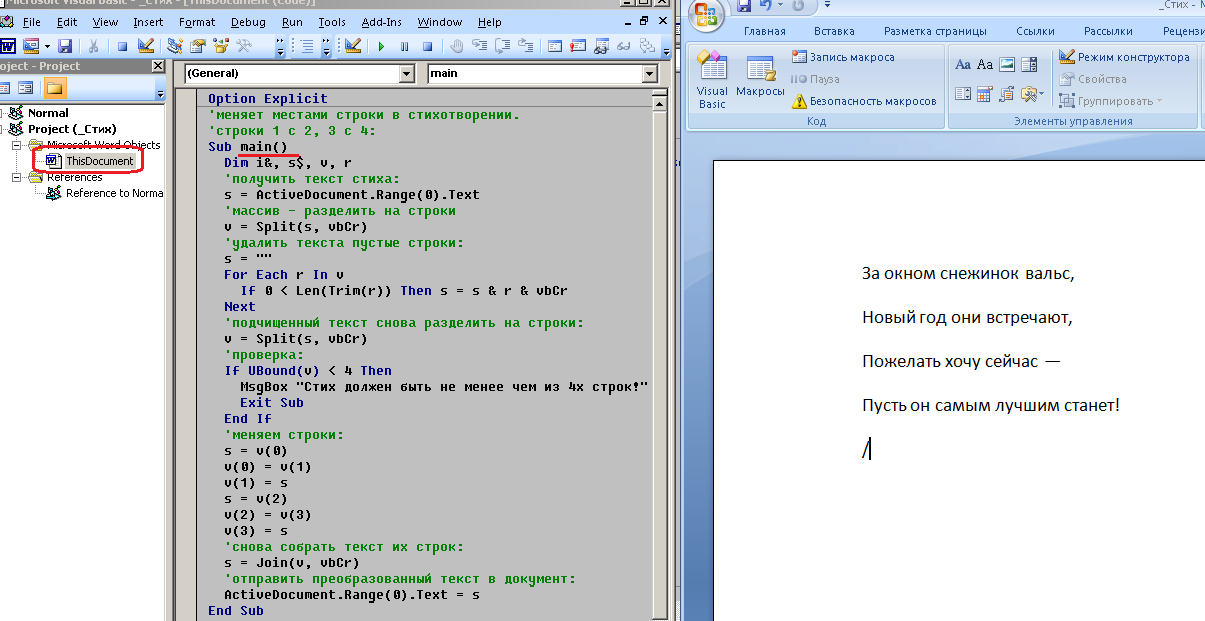The width and height of the screenshot is (1205, 621).
Task: Select ThisDocument in the project tree
Action: click(x=99, y=161)
